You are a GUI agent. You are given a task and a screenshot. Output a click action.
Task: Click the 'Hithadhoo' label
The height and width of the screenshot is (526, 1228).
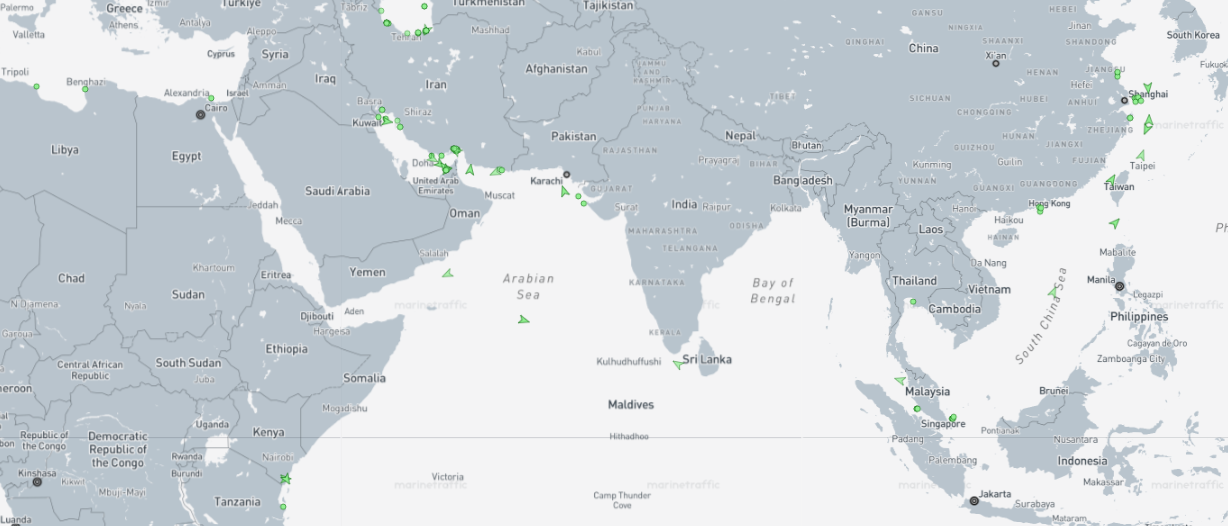pyautogui.click(x=630, y=436)
